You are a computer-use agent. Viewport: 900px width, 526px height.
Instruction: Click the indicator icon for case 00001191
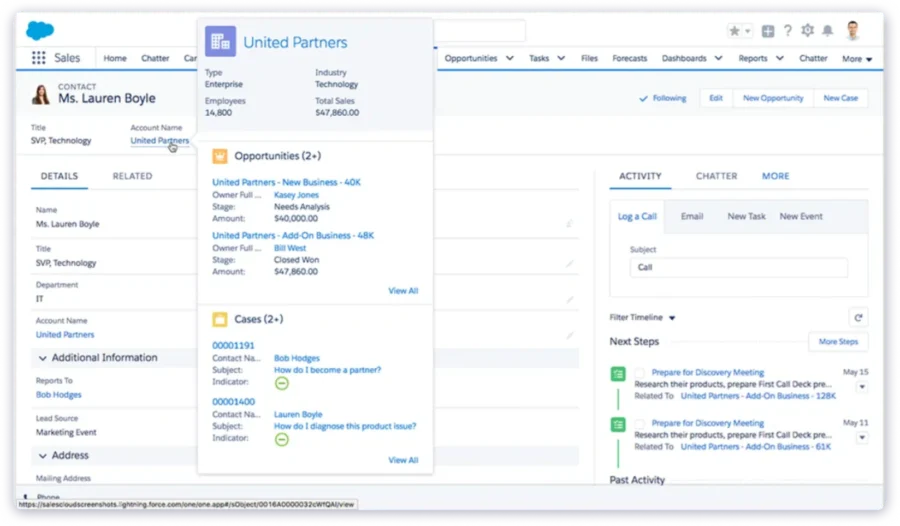tap(281, 384)
